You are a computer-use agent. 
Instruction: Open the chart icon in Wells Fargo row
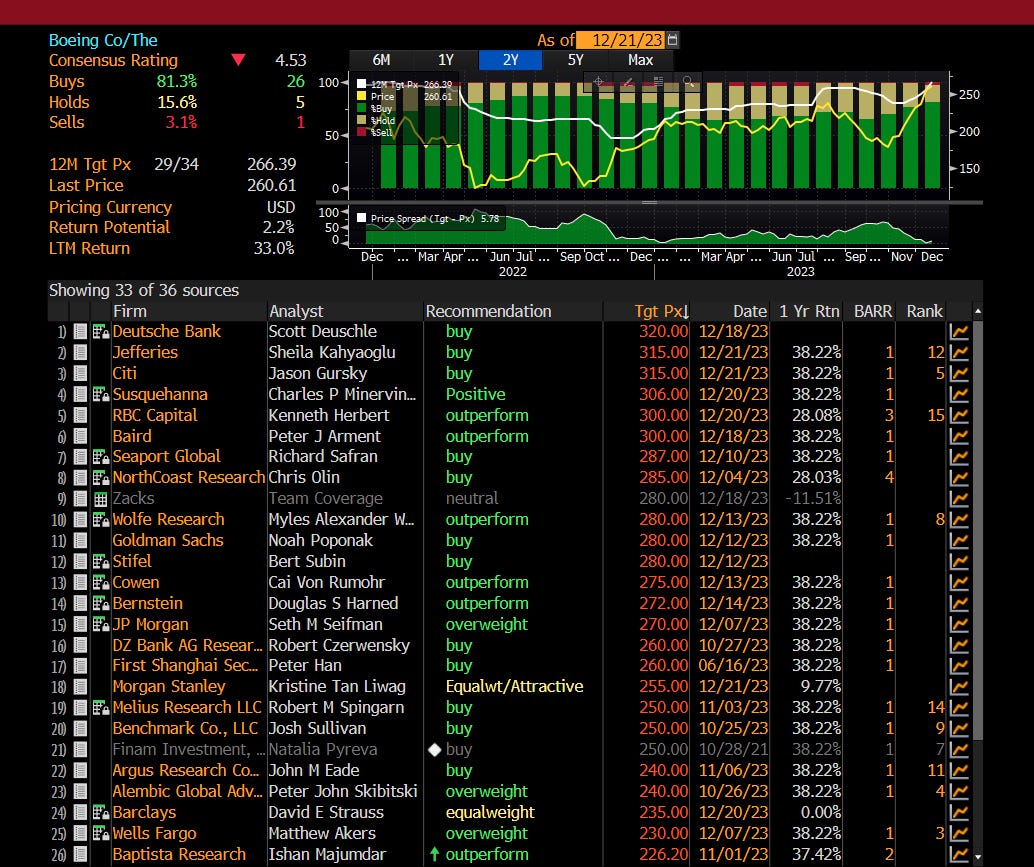point(959,833)
